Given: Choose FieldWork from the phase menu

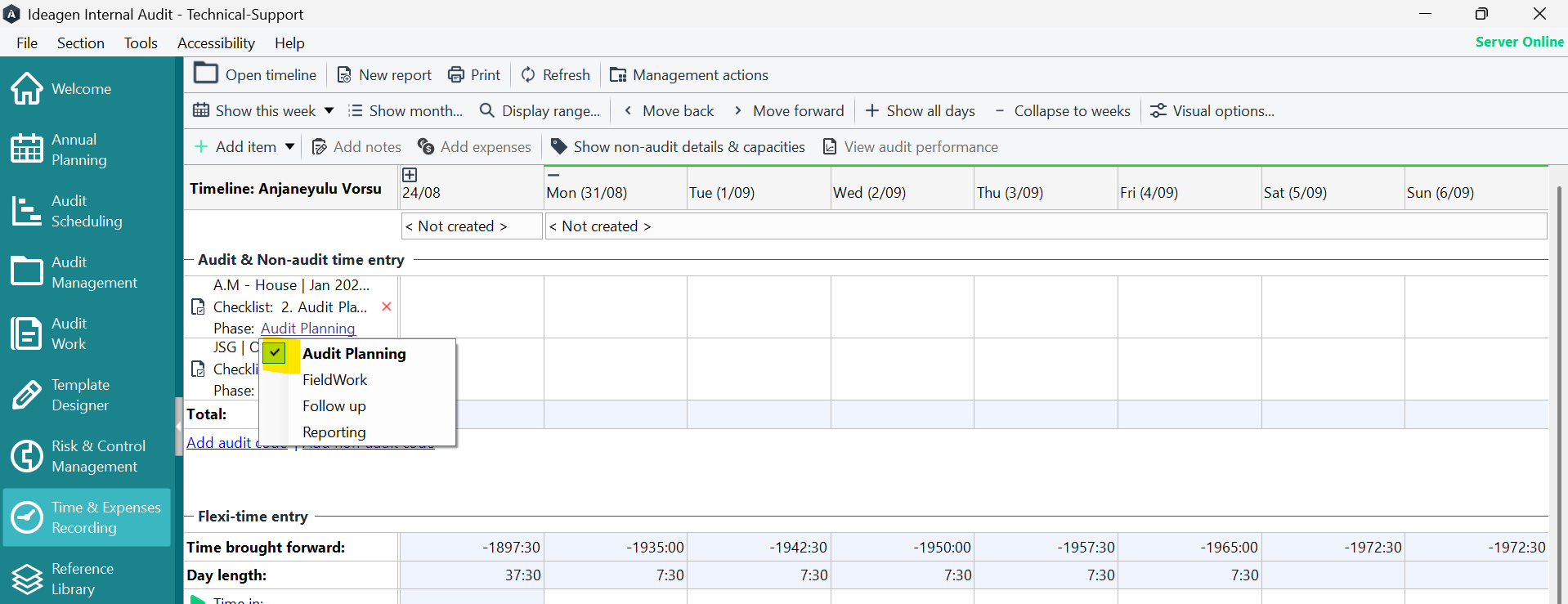Looking at the screenshot, I should tap(357, 380).
